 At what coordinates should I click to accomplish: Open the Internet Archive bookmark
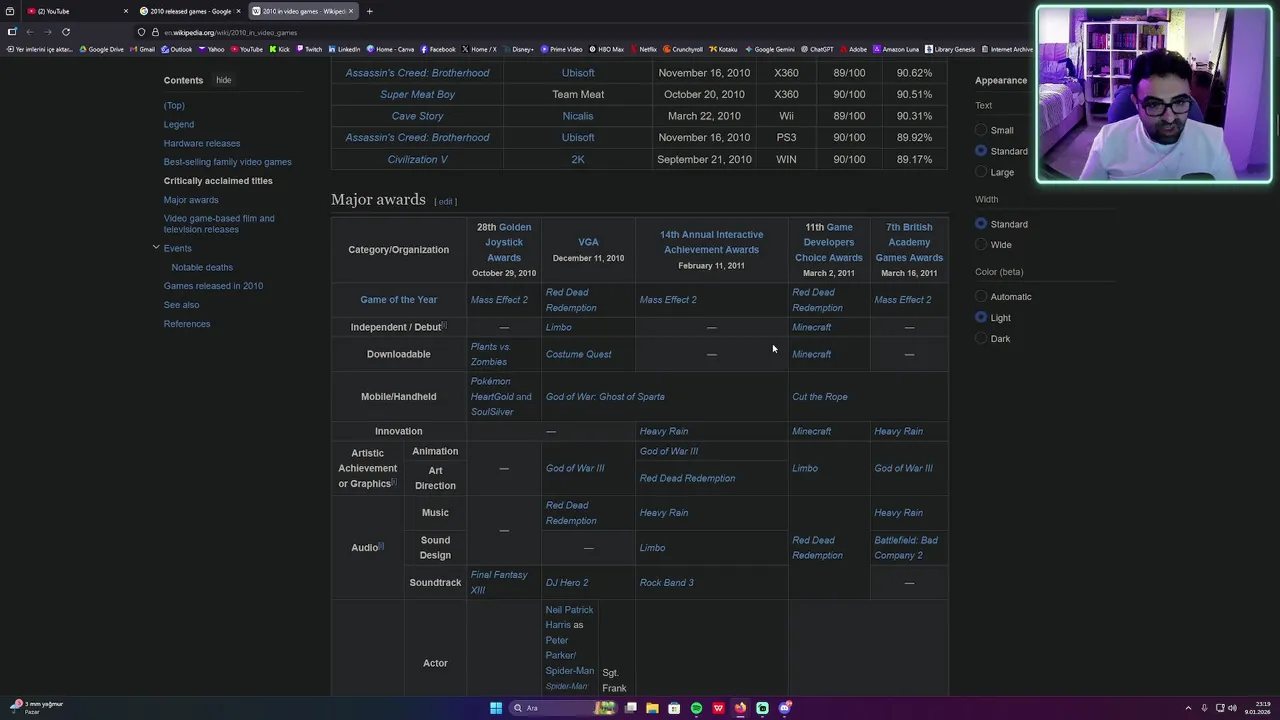pos(1007,49)
